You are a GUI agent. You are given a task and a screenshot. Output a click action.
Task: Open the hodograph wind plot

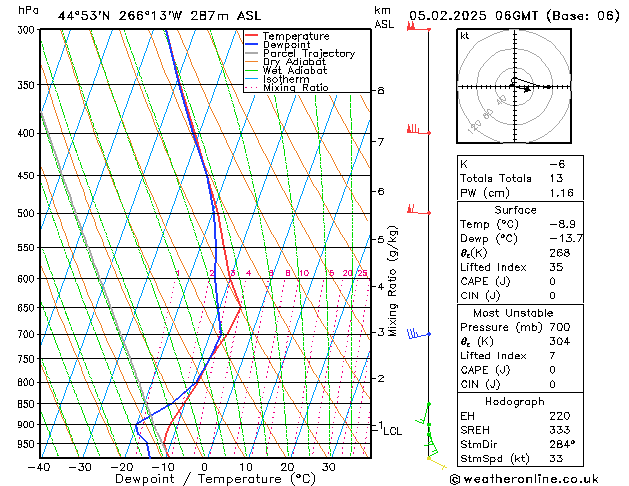click(514, 86)
